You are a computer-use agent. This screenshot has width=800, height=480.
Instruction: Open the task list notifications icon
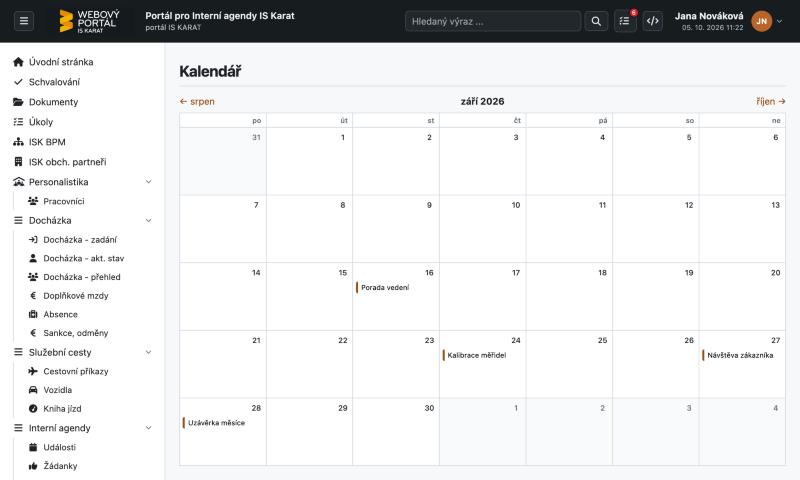[x=624, y=21]
